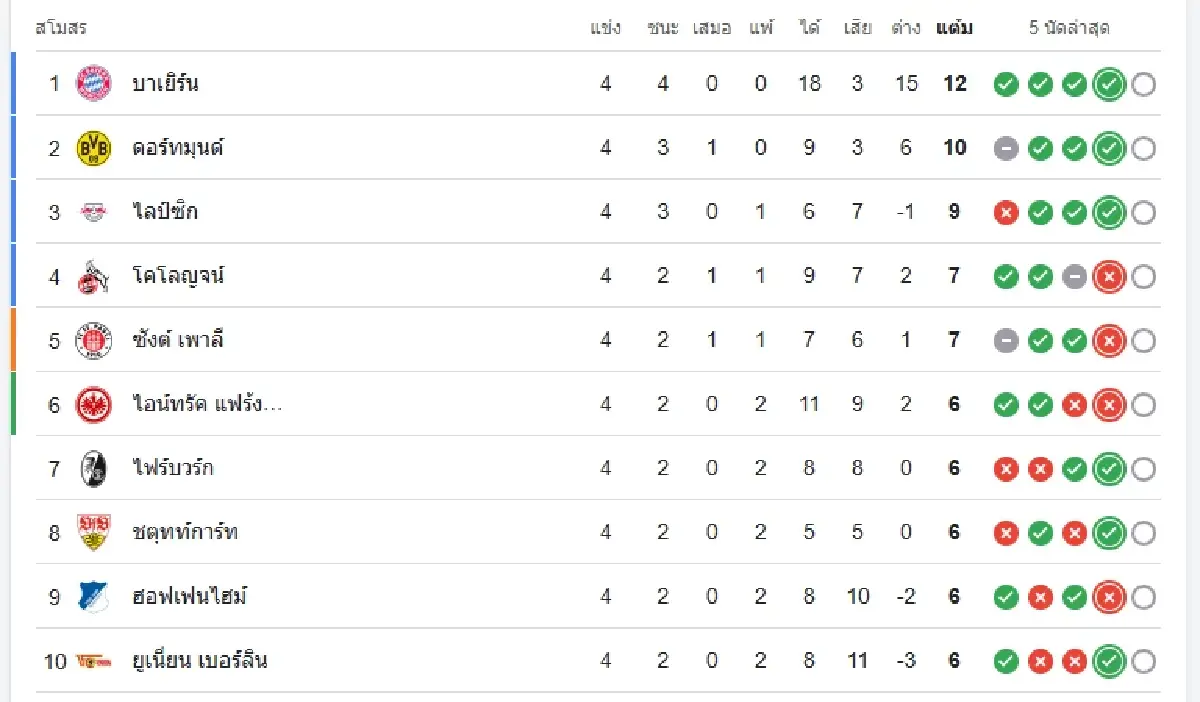Viewport: 1200px width, 702px height.
Task: Click the St. Pauli club logo
Action: pyautogui.click(x=94, y=340)
